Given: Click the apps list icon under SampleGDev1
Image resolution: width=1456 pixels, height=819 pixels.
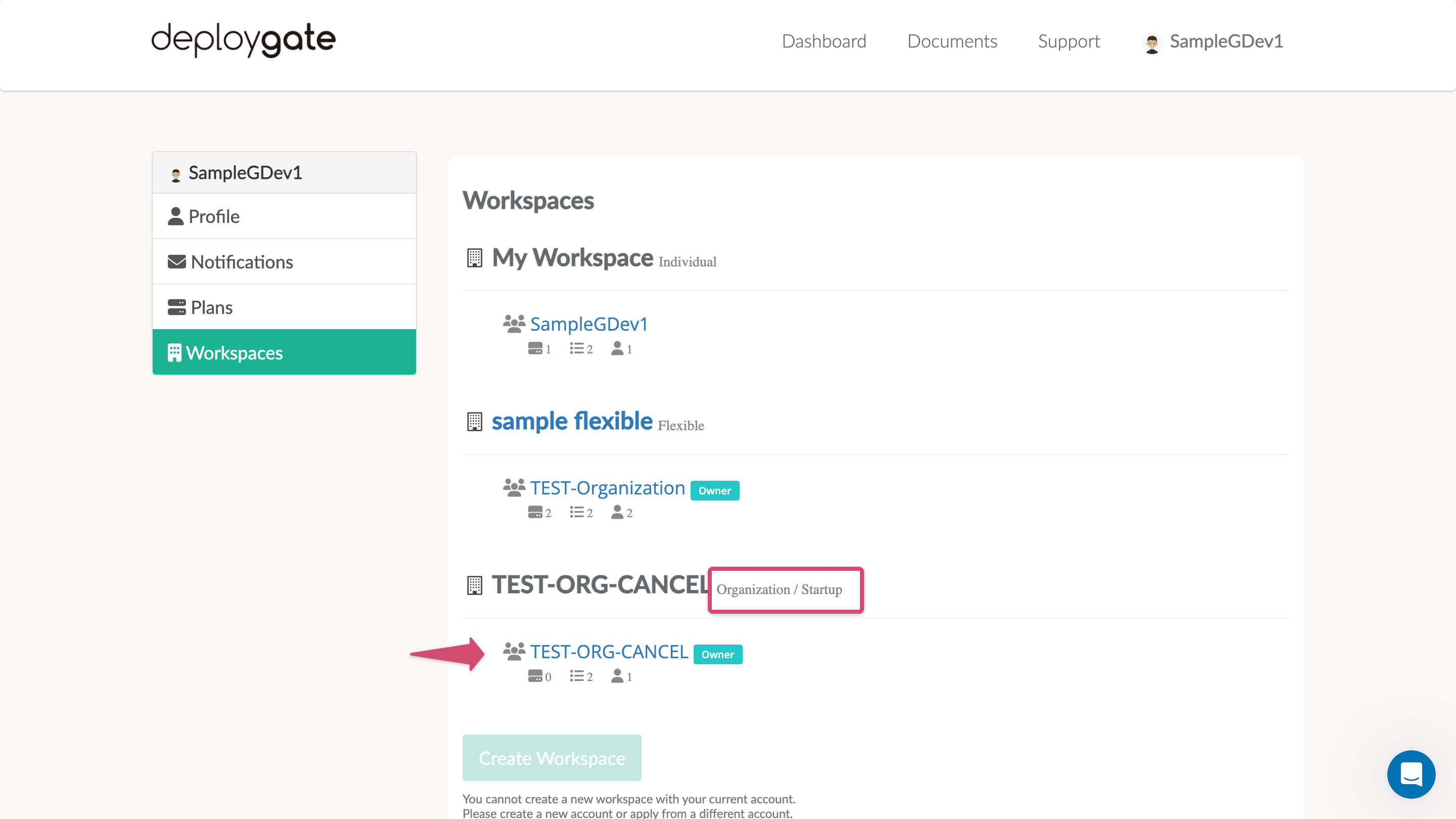Looking at the screenshot, I should coord(576,348).
